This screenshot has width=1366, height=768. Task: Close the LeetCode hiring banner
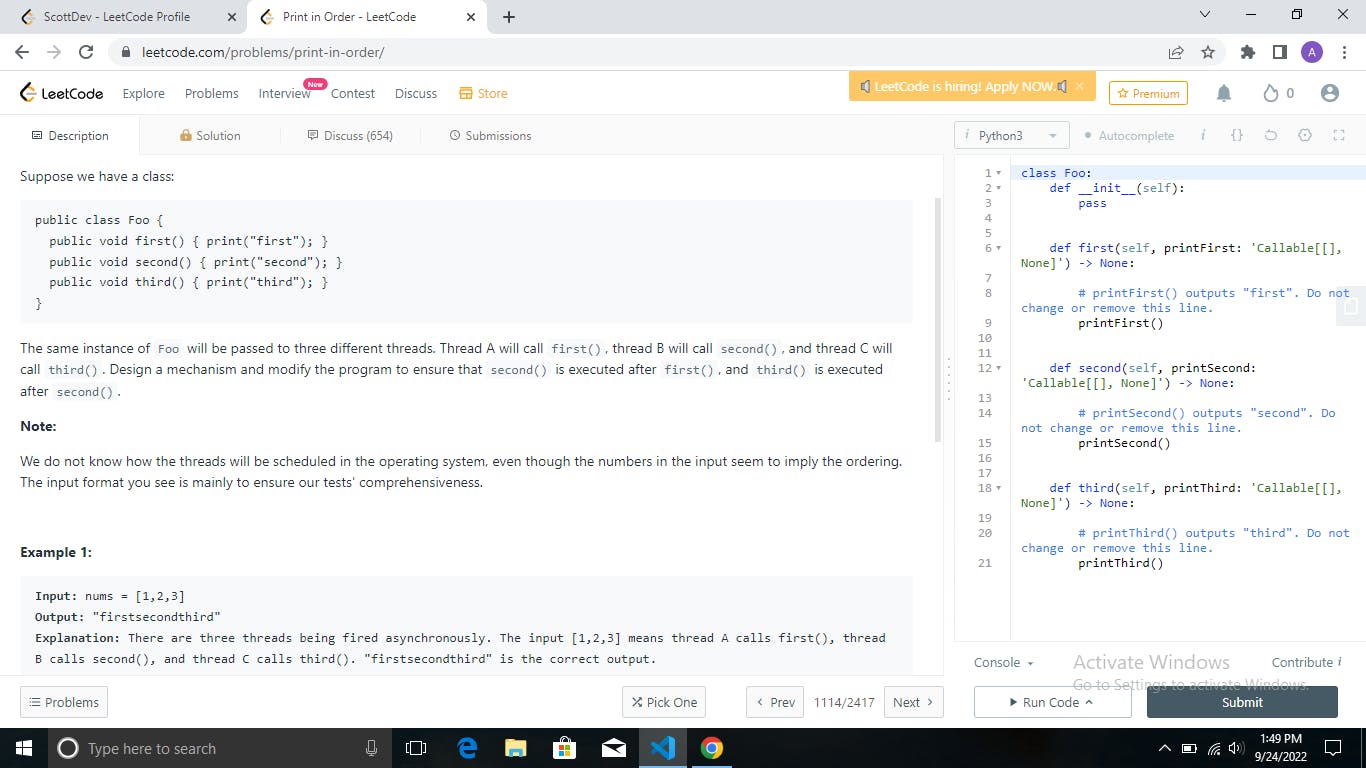[x=1079, y=86]
